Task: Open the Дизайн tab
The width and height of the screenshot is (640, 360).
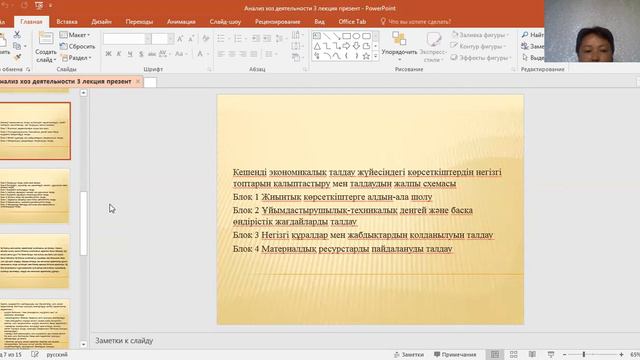Action: pos(102,22)
